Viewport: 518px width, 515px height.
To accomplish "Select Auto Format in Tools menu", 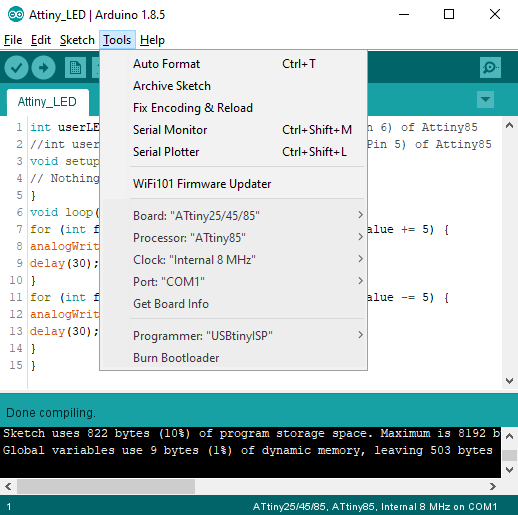I will click(233, 64).
